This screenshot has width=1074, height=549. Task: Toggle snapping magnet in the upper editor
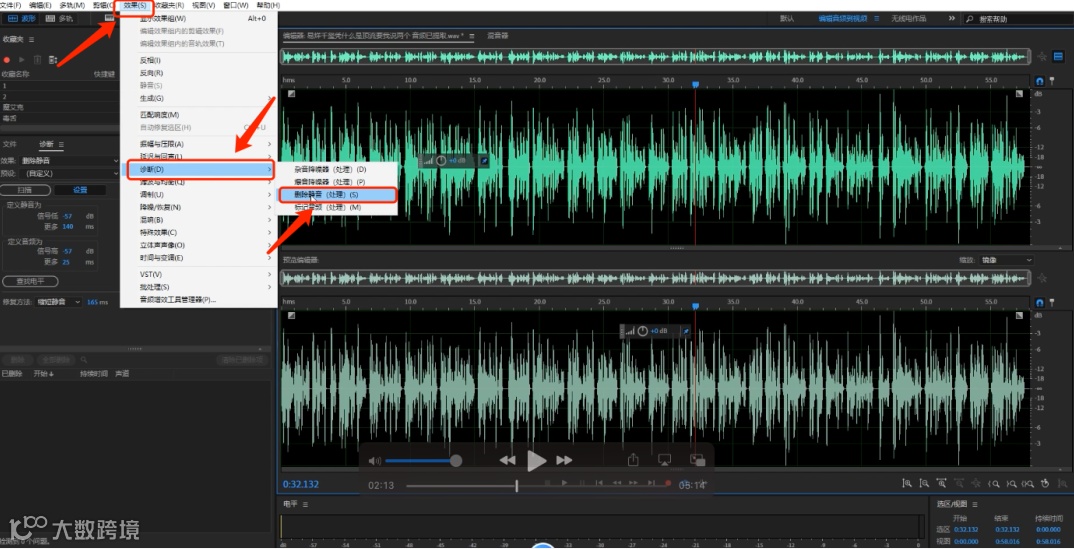(x=1039, y=81)
